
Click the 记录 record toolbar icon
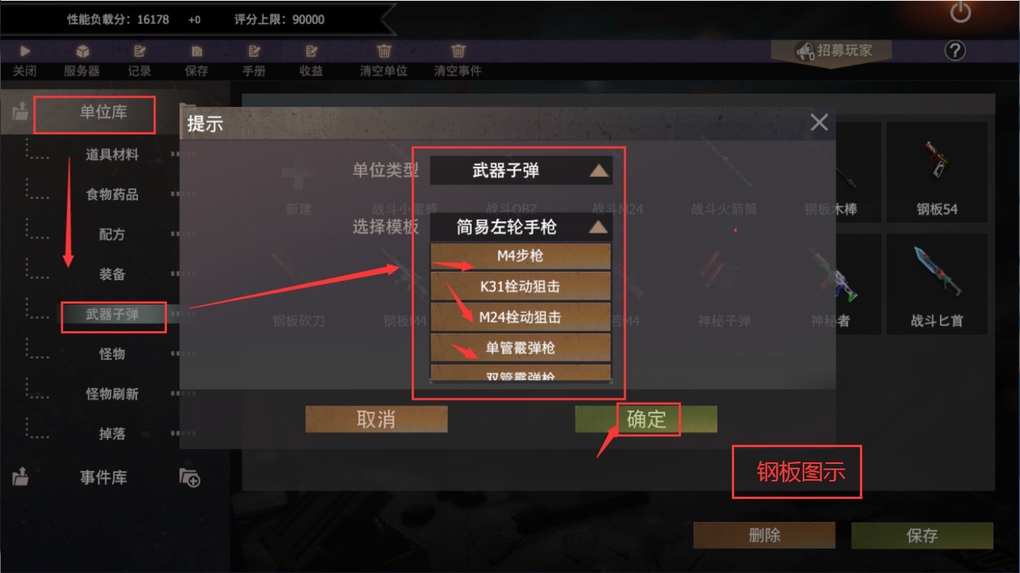[x=139, y=51]
